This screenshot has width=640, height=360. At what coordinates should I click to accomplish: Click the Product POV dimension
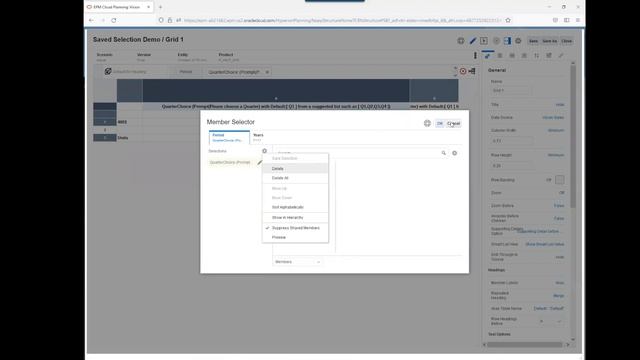pos(229,57)
